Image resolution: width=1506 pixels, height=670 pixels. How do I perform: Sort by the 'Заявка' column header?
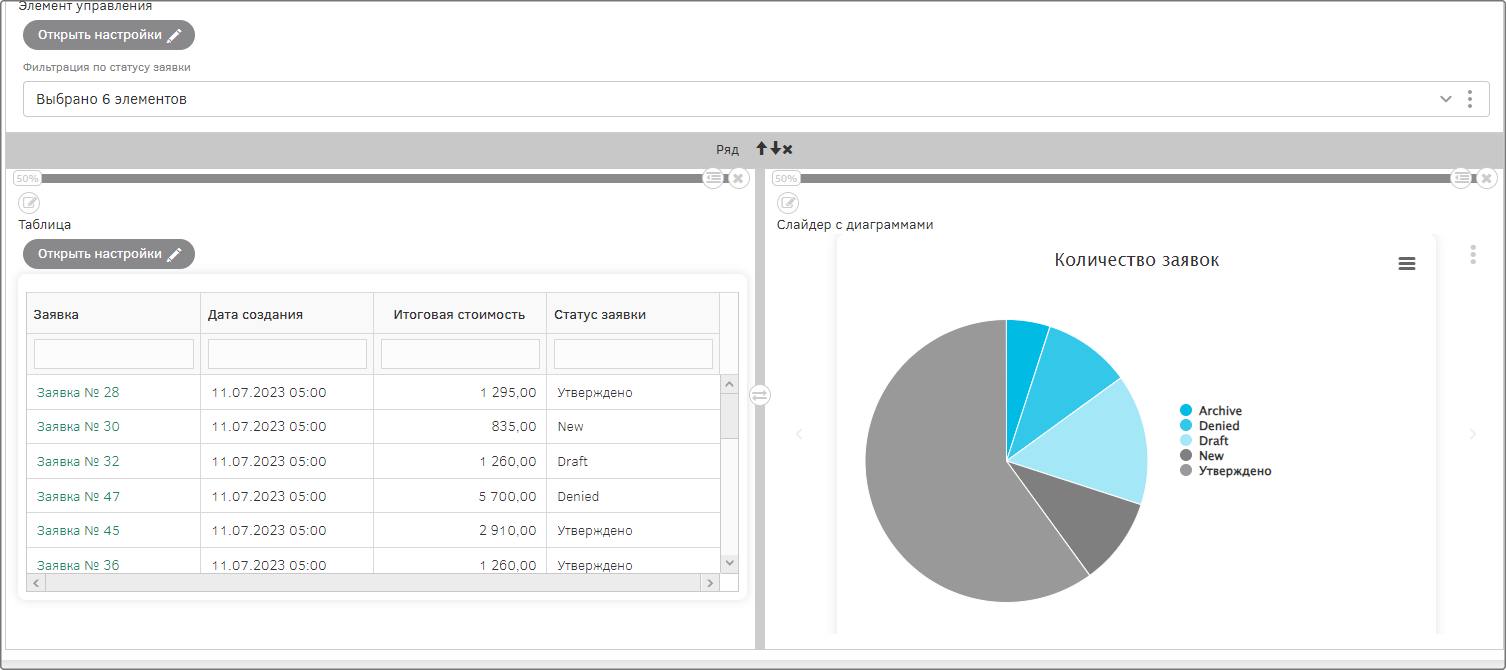(113, 314)
